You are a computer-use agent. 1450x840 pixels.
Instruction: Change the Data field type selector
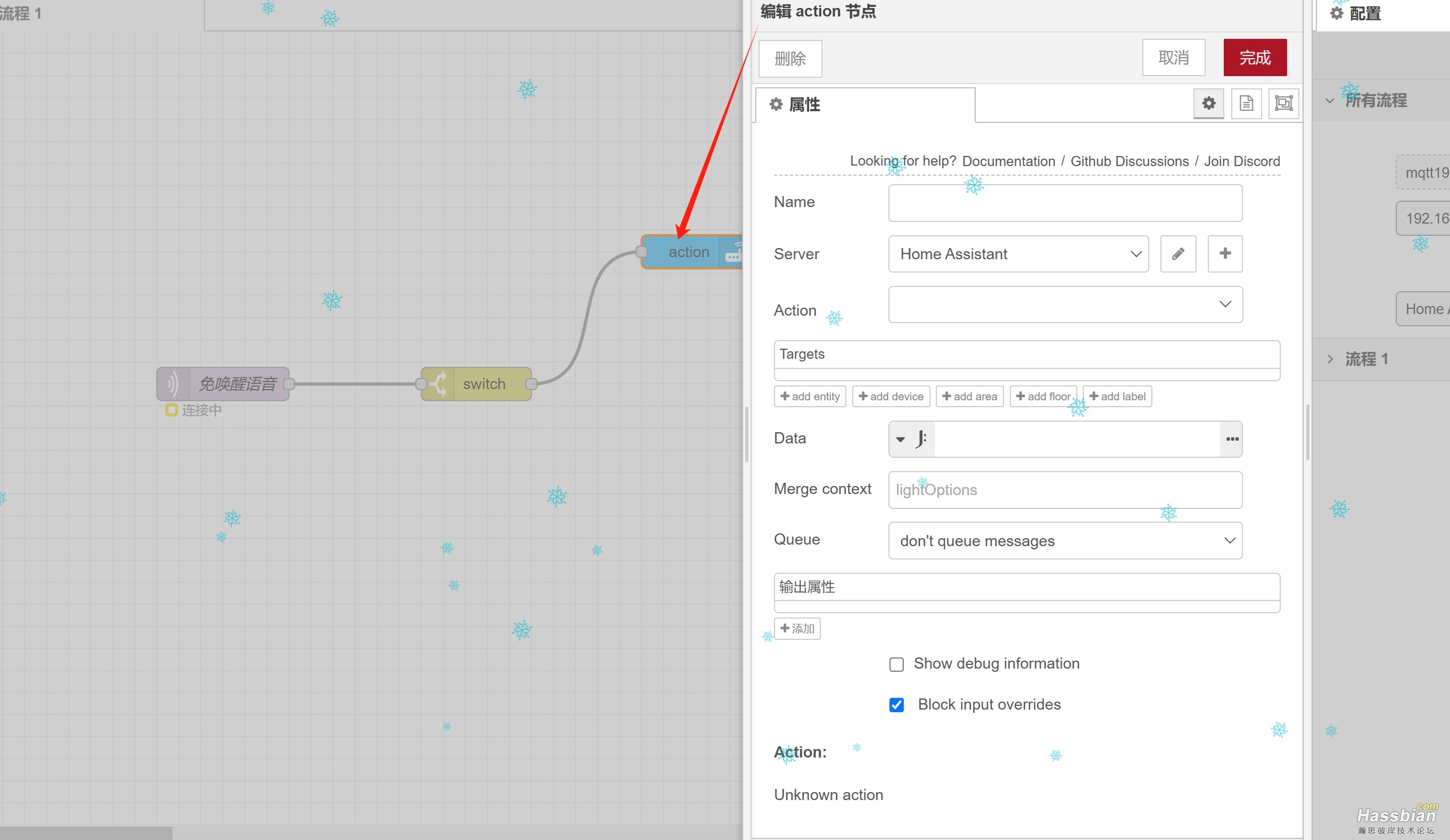[x=911, y=439]
